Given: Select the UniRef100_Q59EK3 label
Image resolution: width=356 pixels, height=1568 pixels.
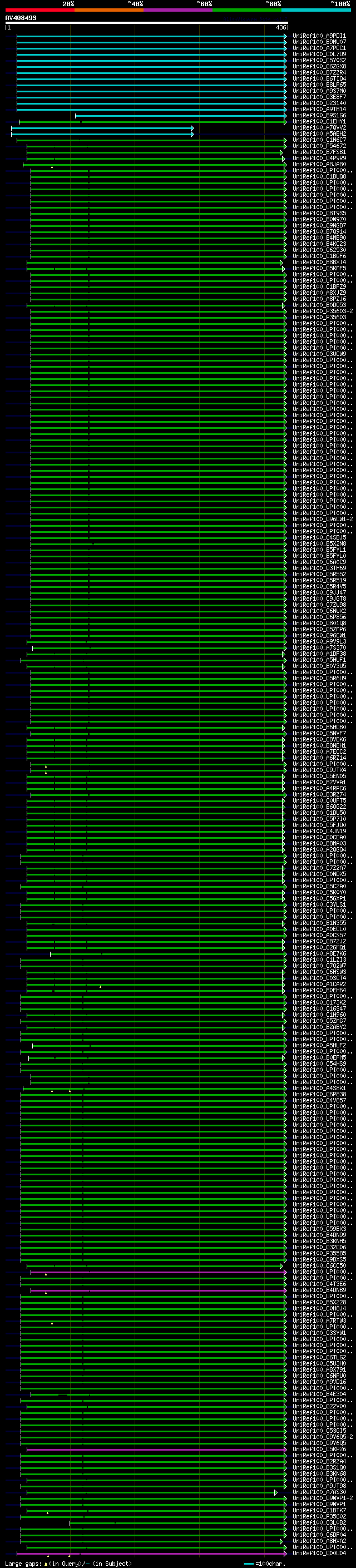Looking at the screenshot, I should pos(319,1229).
